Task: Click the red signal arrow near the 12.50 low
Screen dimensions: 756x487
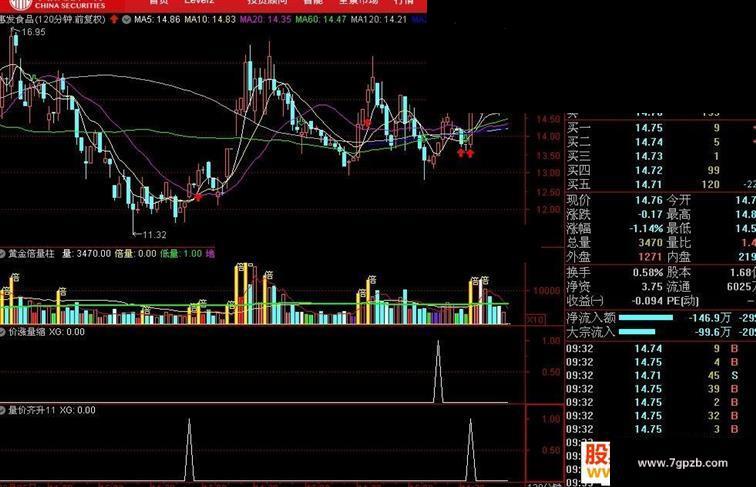Action: [198, 197]
